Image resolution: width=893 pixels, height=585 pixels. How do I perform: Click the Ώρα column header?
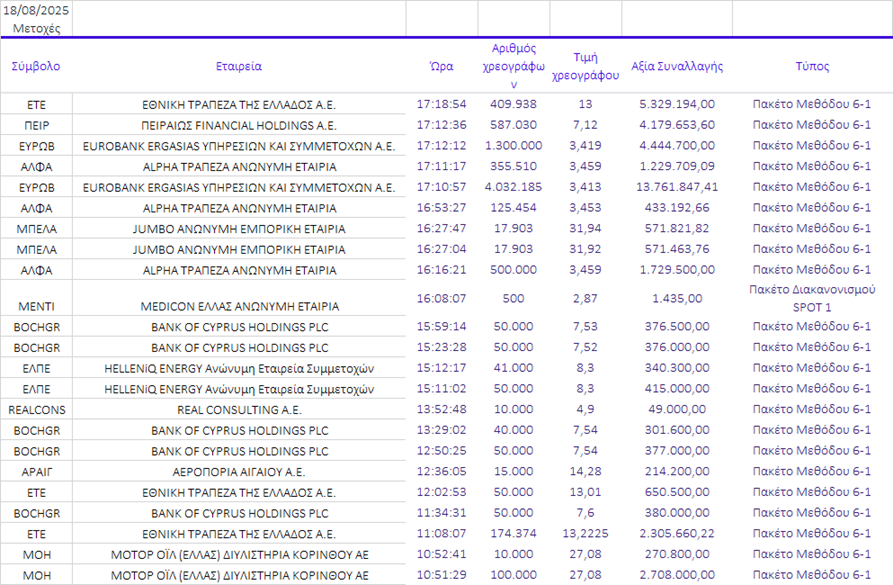pyautogui.click(x=441, y=66)
